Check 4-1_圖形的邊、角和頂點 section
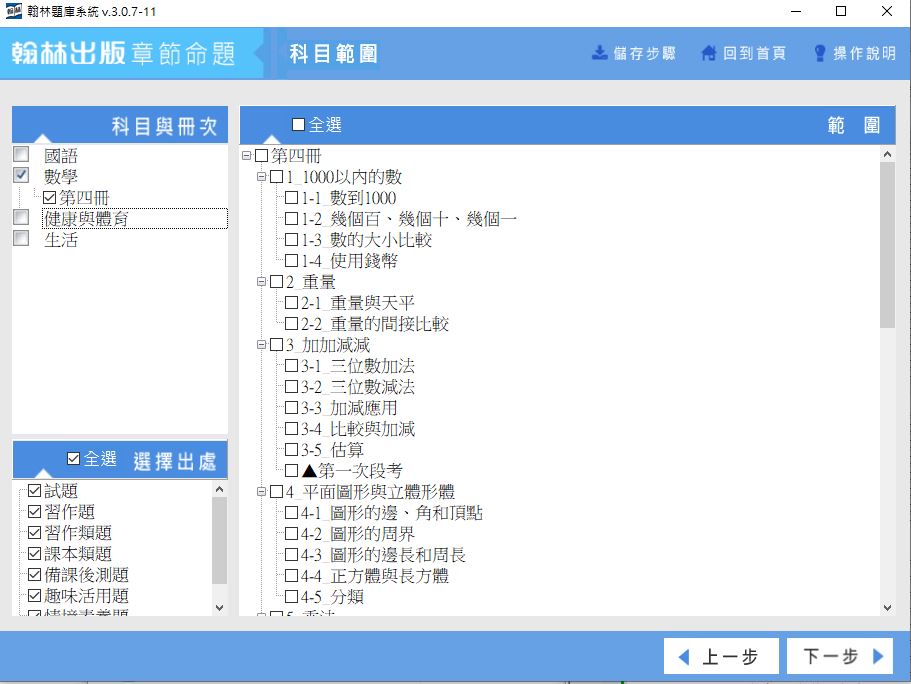 point(292,513)
